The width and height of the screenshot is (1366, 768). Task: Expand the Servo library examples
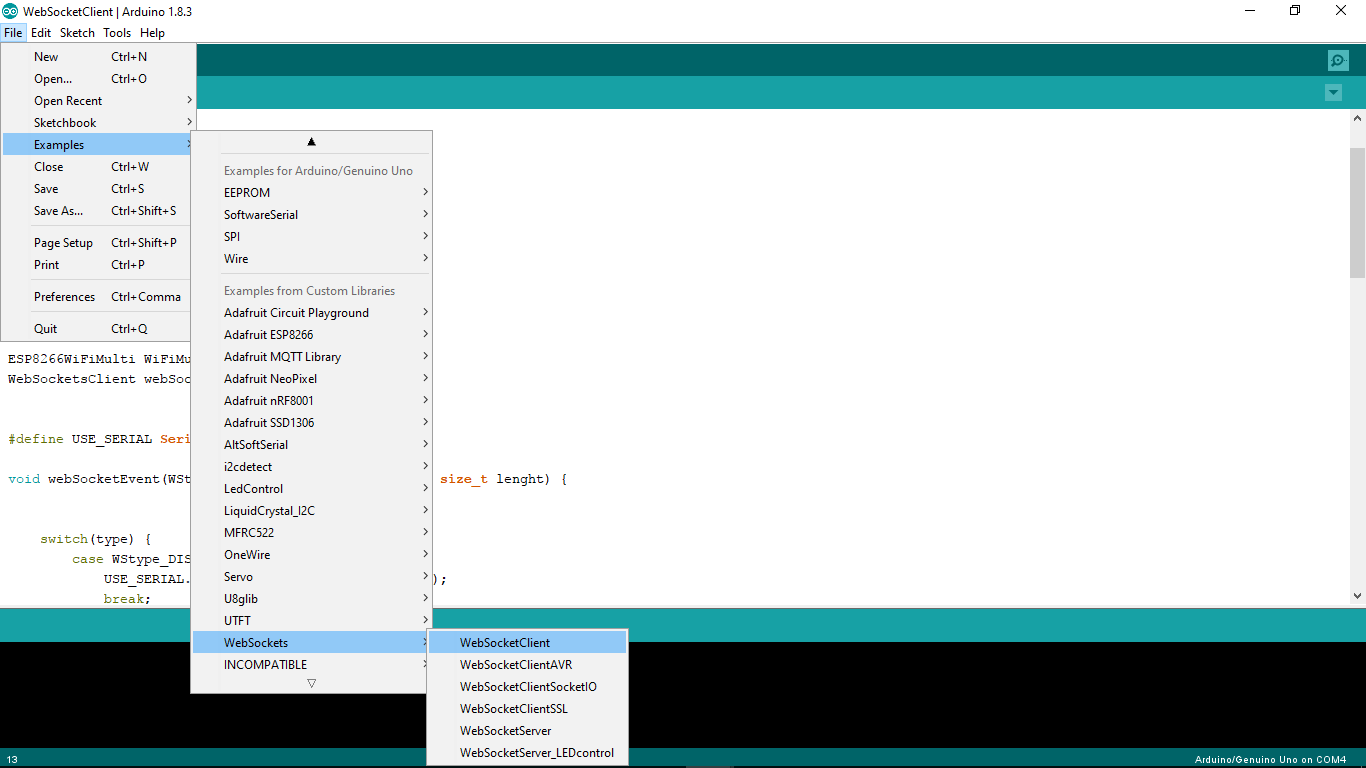click(238, 576)
